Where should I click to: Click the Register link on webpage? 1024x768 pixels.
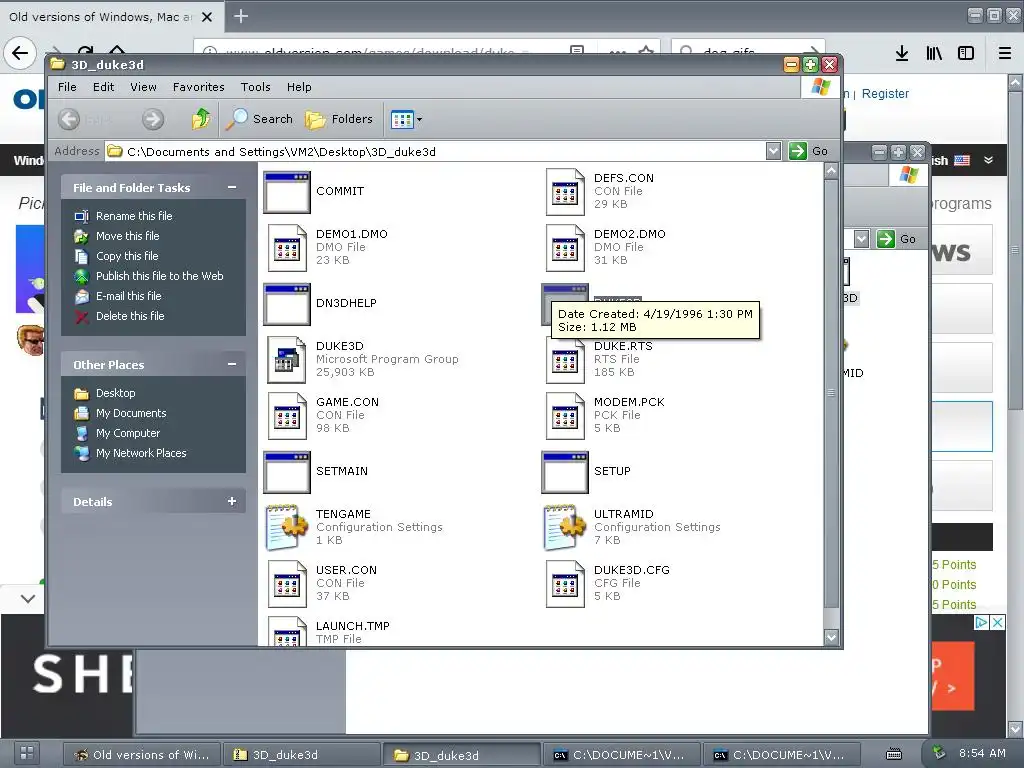tap(885, 93)
